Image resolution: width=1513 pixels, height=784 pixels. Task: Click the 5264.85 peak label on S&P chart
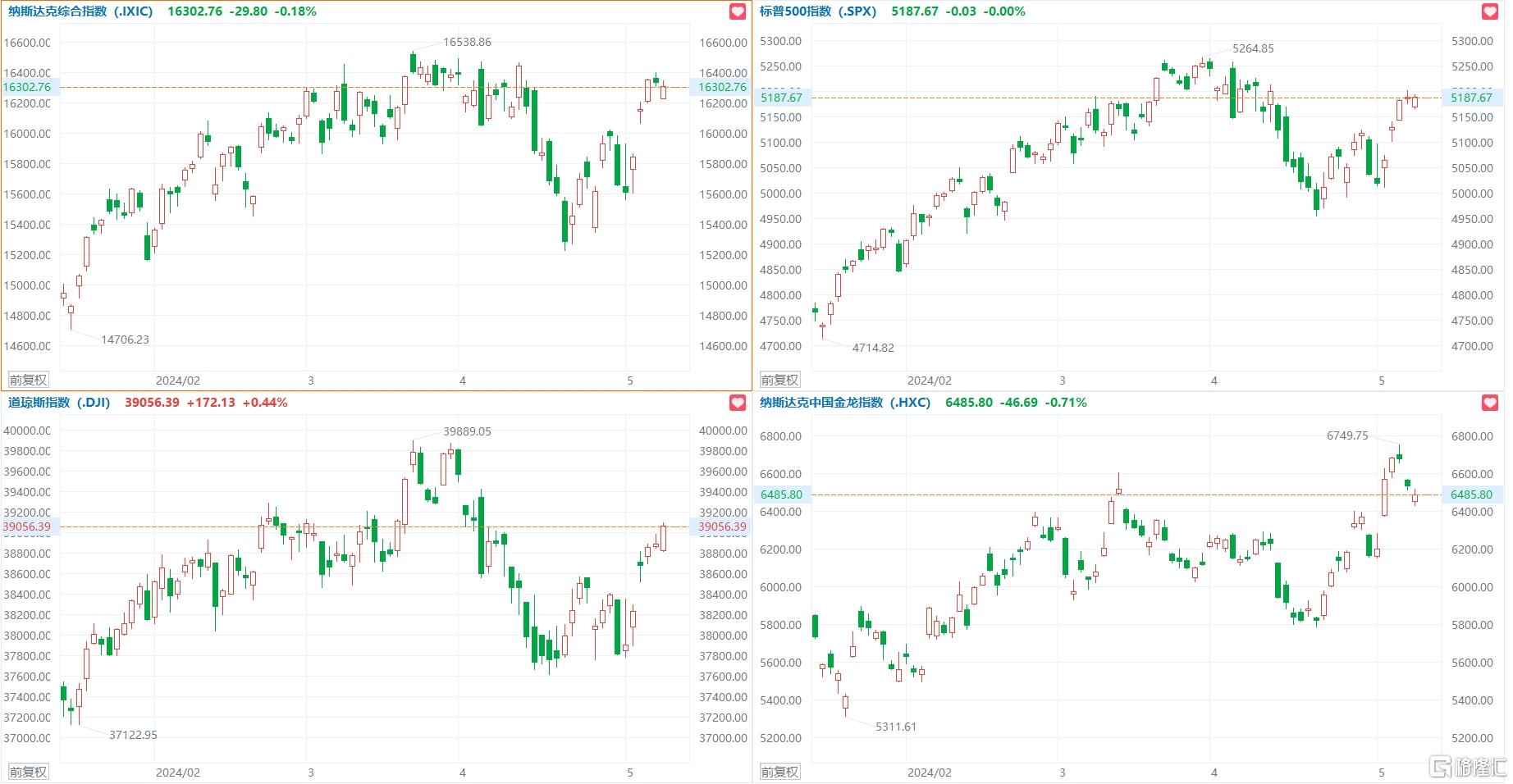(1253, 48)
